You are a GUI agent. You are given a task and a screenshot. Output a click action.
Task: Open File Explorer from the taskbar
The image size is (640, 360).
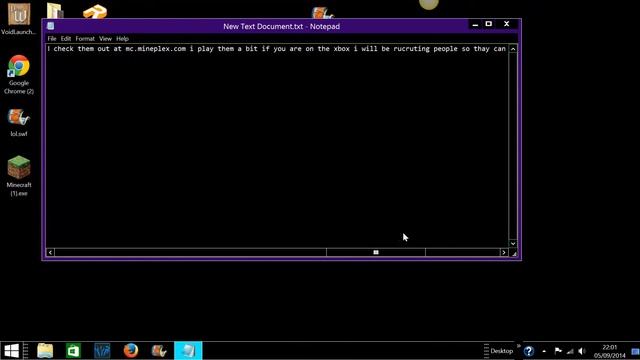[45, 351]
